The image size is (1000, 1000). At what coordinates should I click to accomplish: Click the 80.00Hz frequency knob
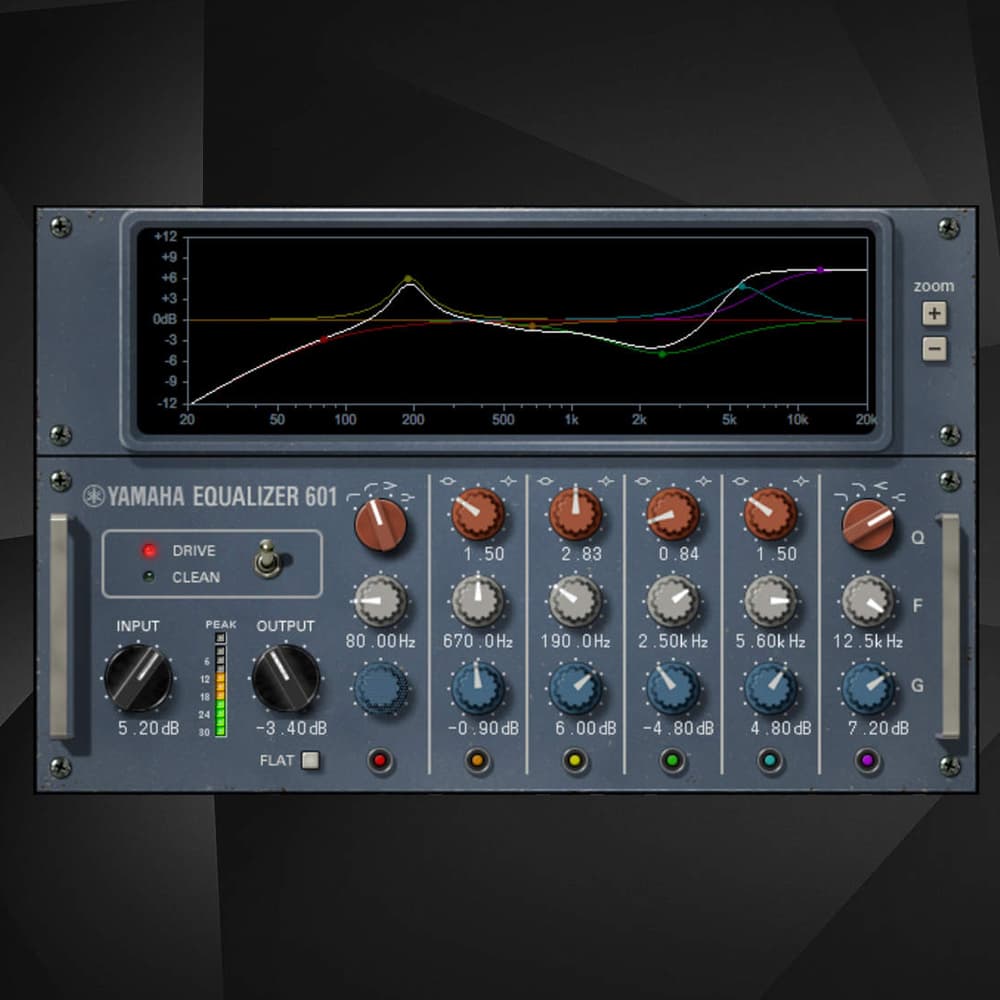click(x=380, y=601)
